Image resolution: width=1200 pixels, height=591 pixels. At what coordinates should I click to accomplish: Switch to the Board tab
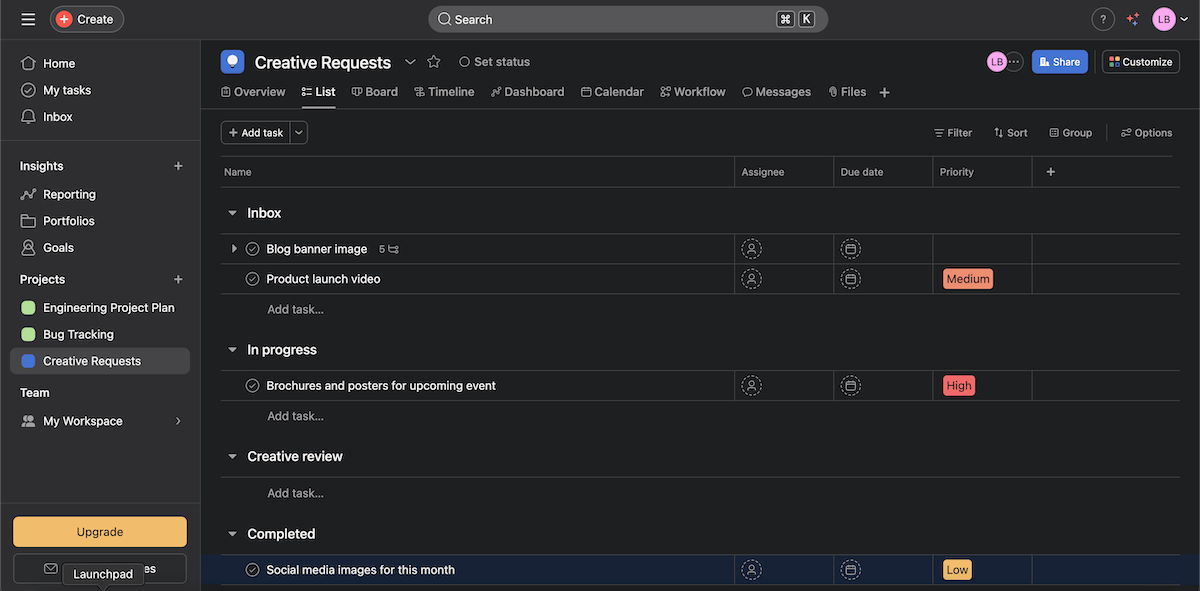(375, 92)
